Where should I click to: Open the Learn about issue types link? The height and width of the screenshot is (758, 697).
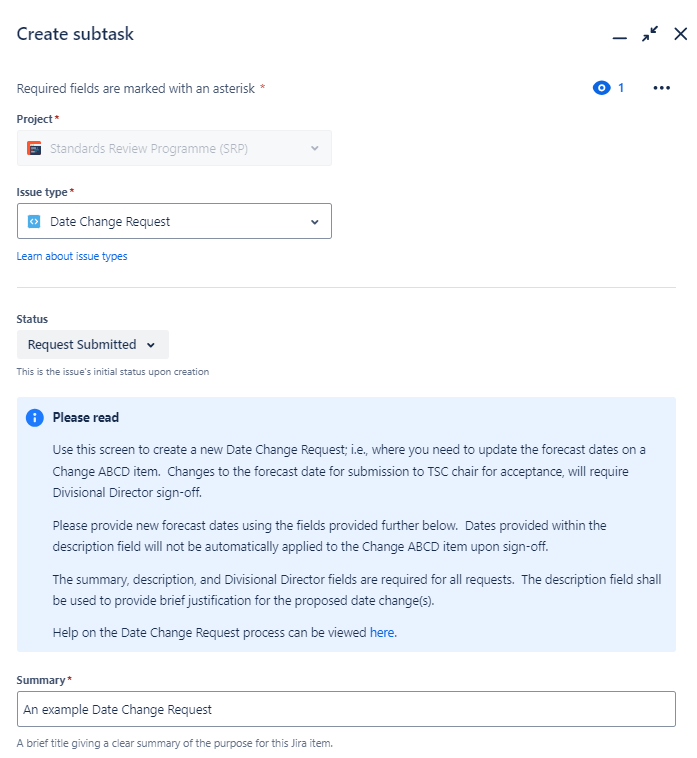[x=72, y=256]
